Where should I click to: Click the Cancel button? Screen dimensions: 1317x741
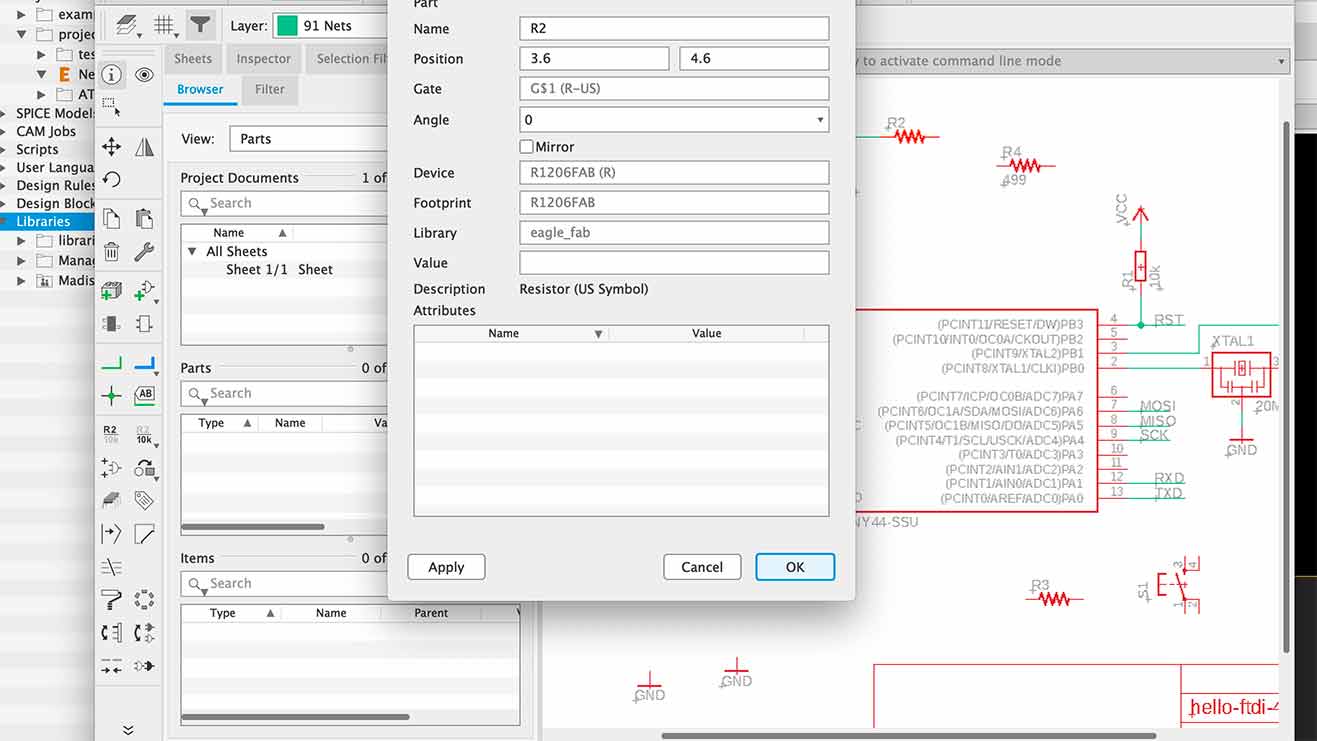click(702, 567)
